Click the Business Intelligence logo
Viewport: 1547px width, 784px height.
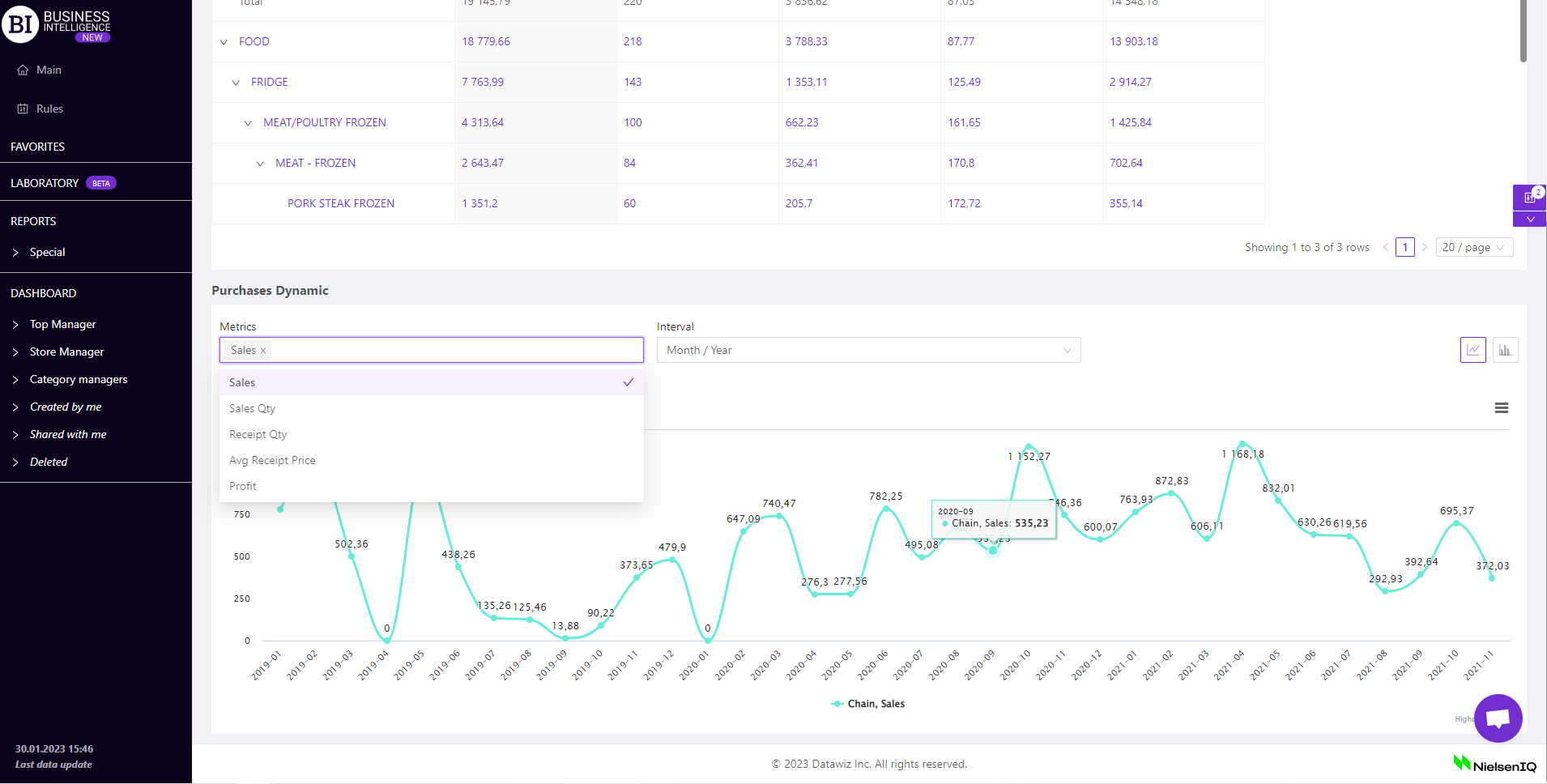point(57,24)
